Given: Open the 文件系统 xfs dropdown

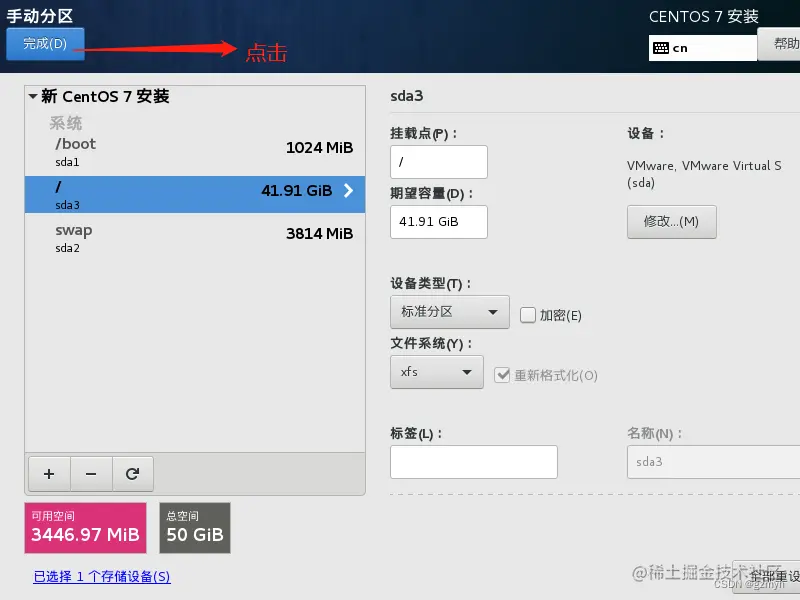Looking at the screenshot, I should pos(437,373).
